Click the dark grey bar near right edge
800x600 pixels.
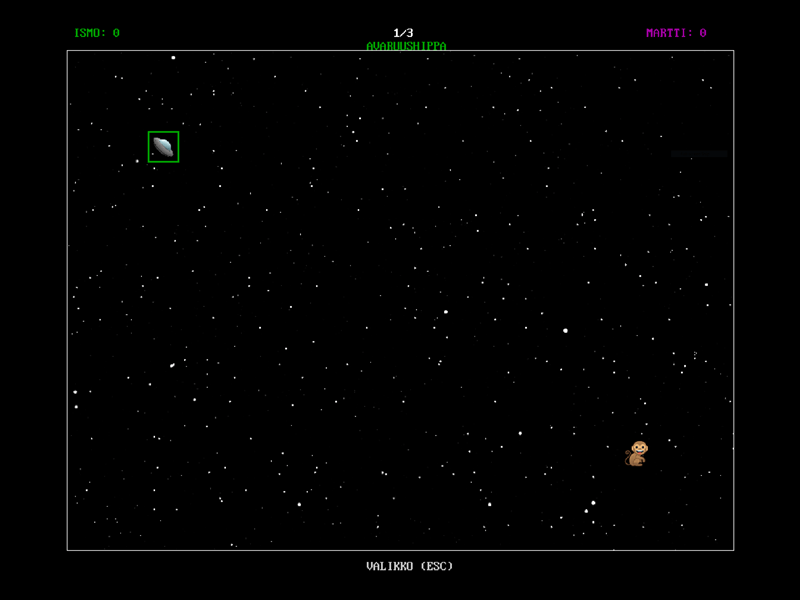tap(700, 154)
